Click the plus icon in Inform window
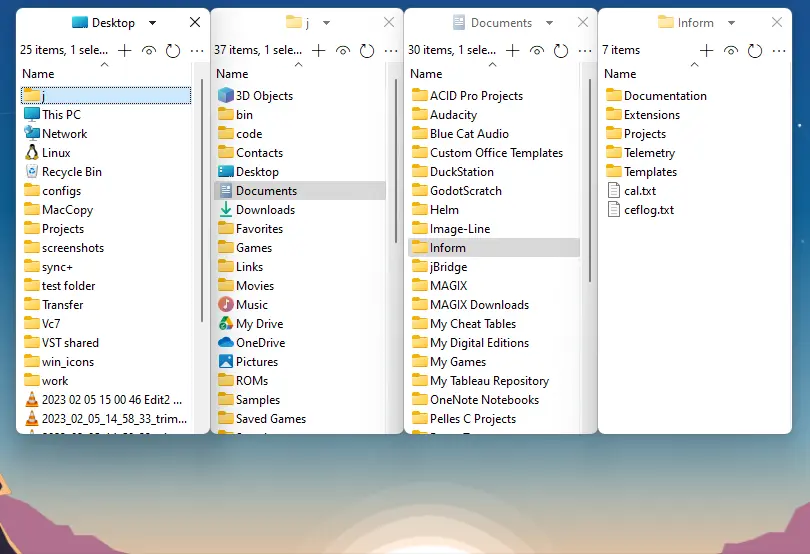The width and height of the screenshot is (810, 554). point(706,50)
